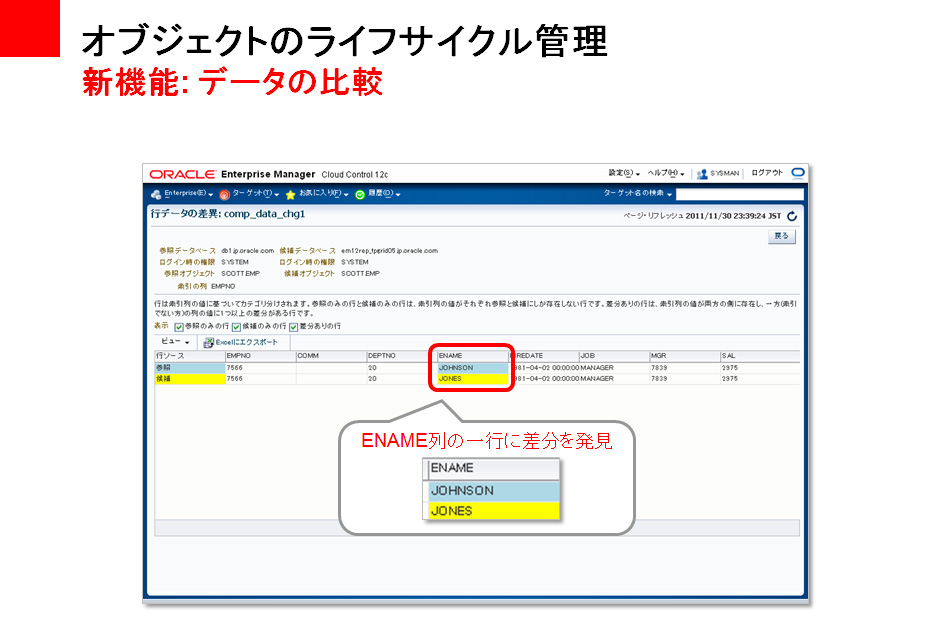Image resolution: width=930 pixels, height=619 pixels.
Task: Click the ORACLE logo in the header
Action: tap(182, 174)
